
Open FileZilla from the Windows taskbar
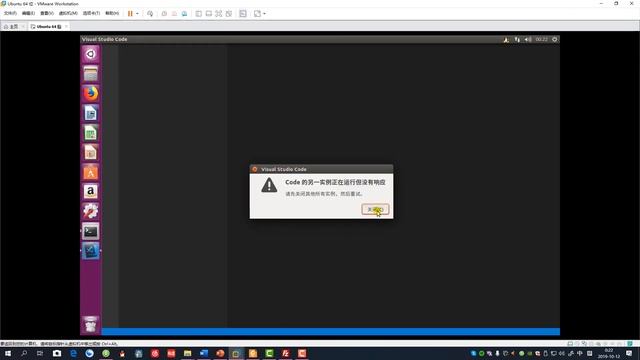pos(286,353)
